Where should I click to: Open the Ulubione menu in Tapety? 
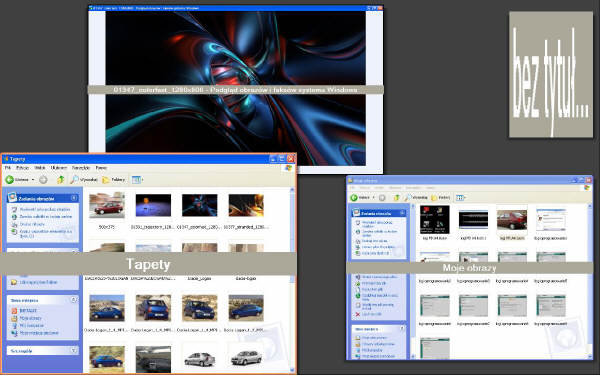[59, 168]
